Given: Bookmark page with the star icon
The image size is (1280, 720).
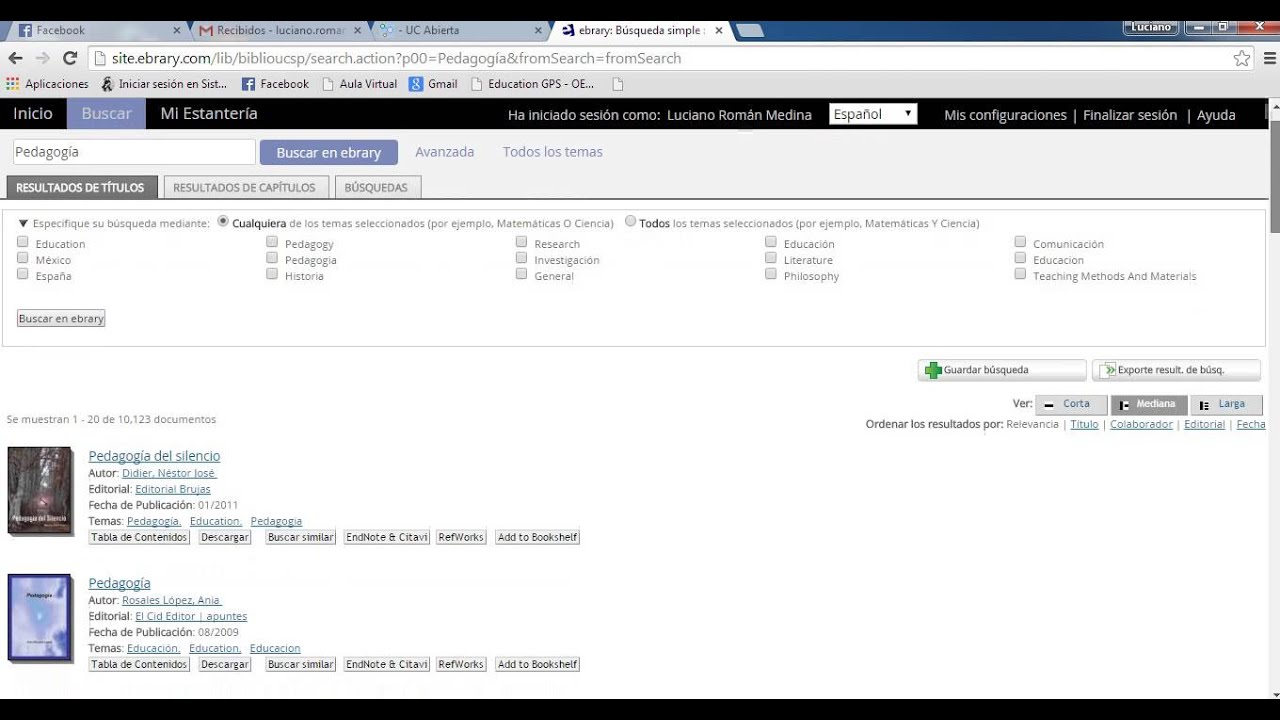Looking at the screenshot, I should [1242, 58].
